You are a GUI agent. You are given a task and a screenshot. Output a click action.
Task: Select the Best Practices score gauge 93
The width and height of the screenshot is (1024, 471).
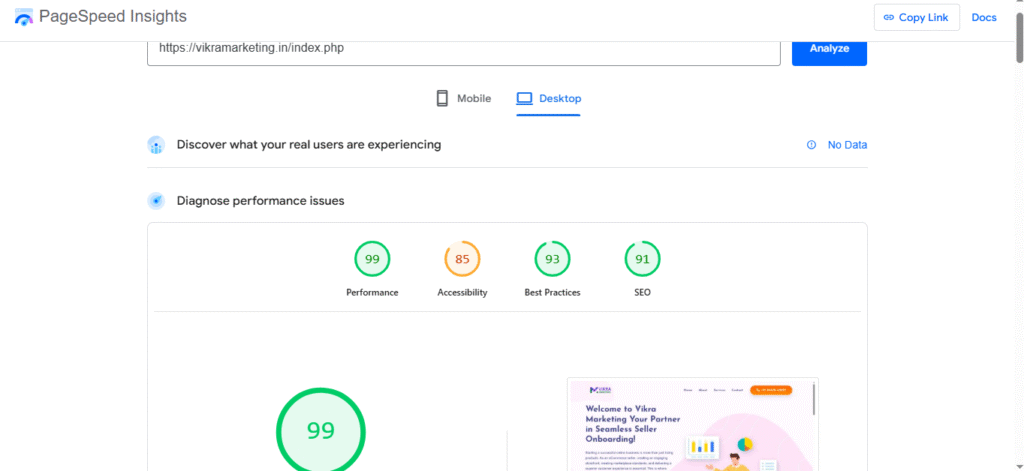click(x=552, y=260)
